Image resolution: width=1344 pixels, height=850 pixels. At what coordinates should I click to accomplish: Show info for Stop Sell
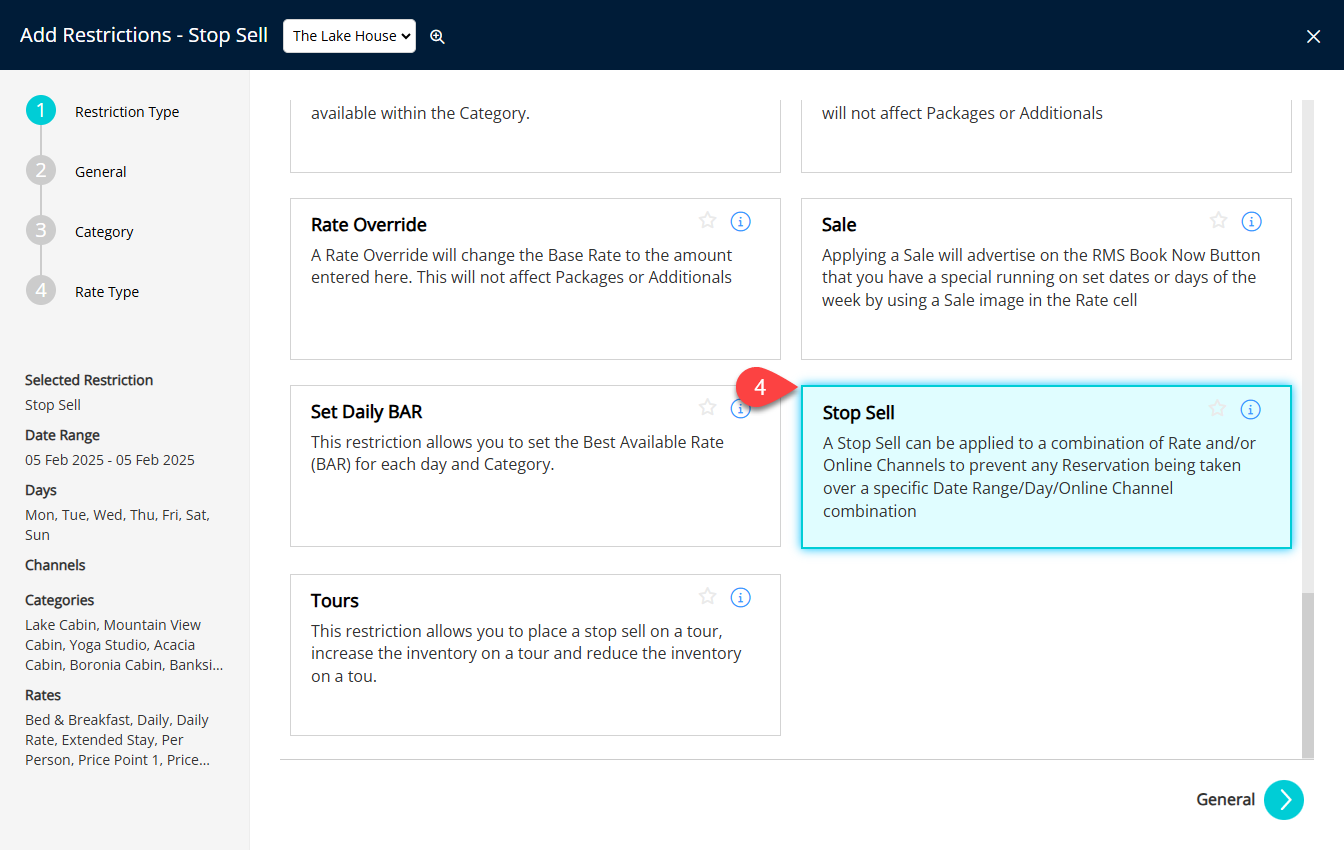pyautogui.click(x=1250, y=409)
